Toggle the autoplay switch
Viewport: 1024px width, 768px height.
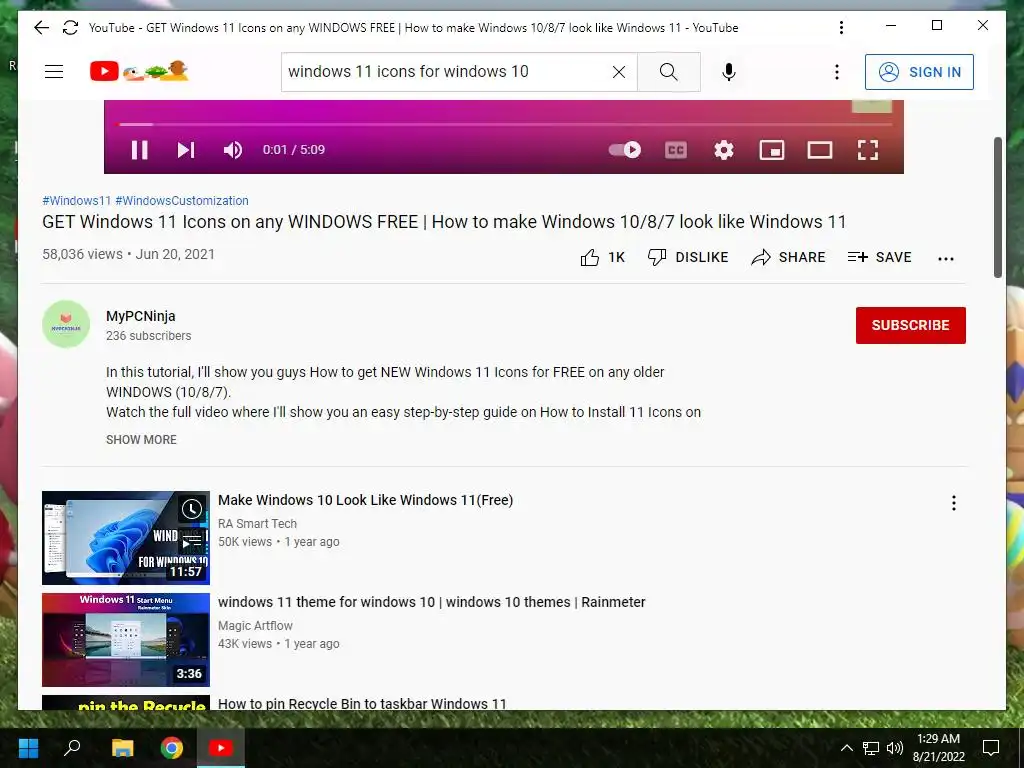coord(625,150)
